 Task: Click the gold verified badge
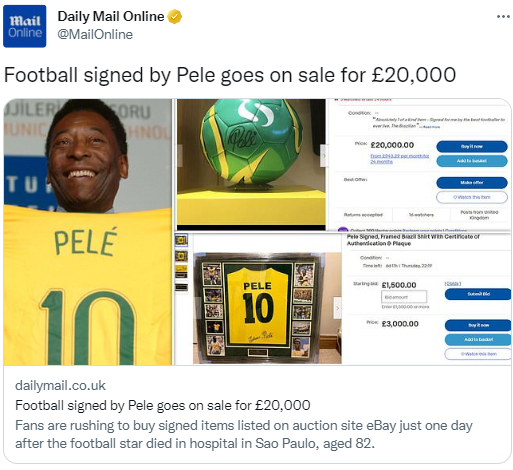coord(175,17)
